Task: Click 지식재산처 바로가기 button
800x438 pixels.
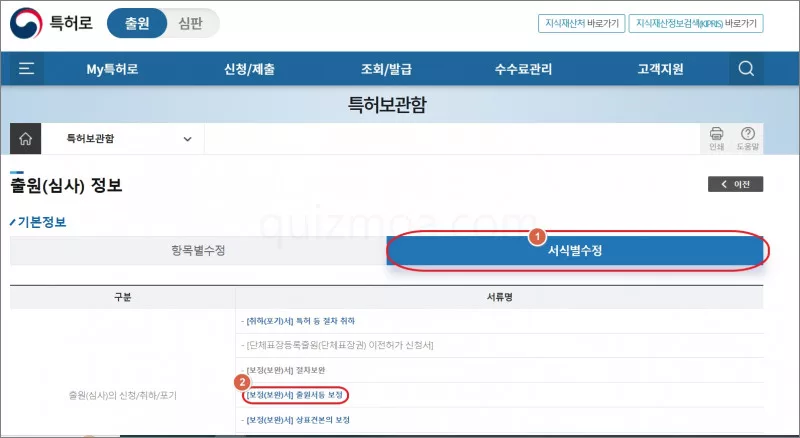Action: [582, 23]
